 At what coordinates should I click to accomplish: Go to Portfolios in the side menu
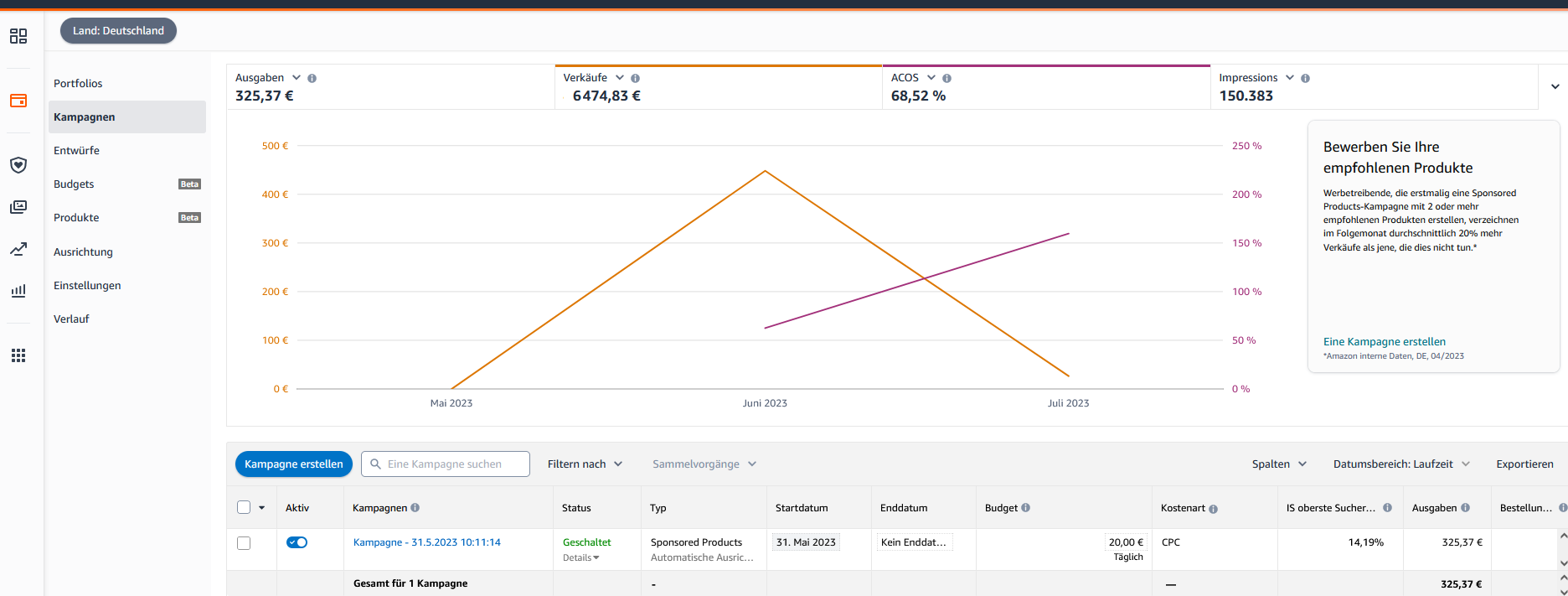(x=78, y=84)
